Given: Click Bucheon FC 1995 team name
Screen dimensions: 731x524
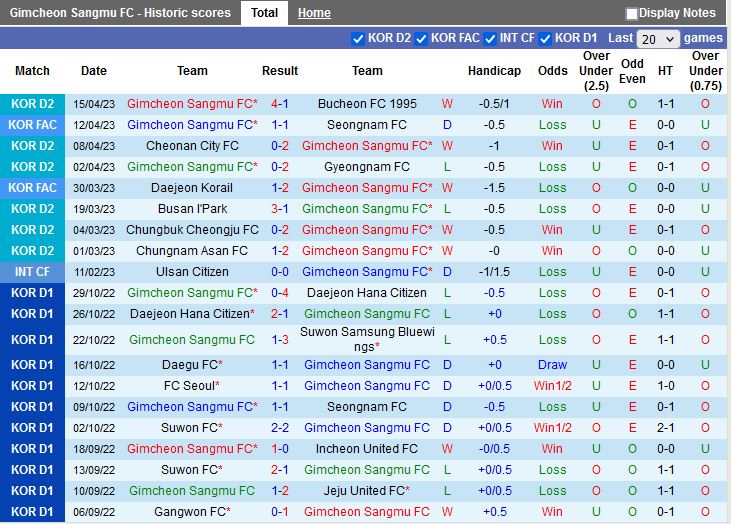Looking at the screenshot, I should pos(367,104).
